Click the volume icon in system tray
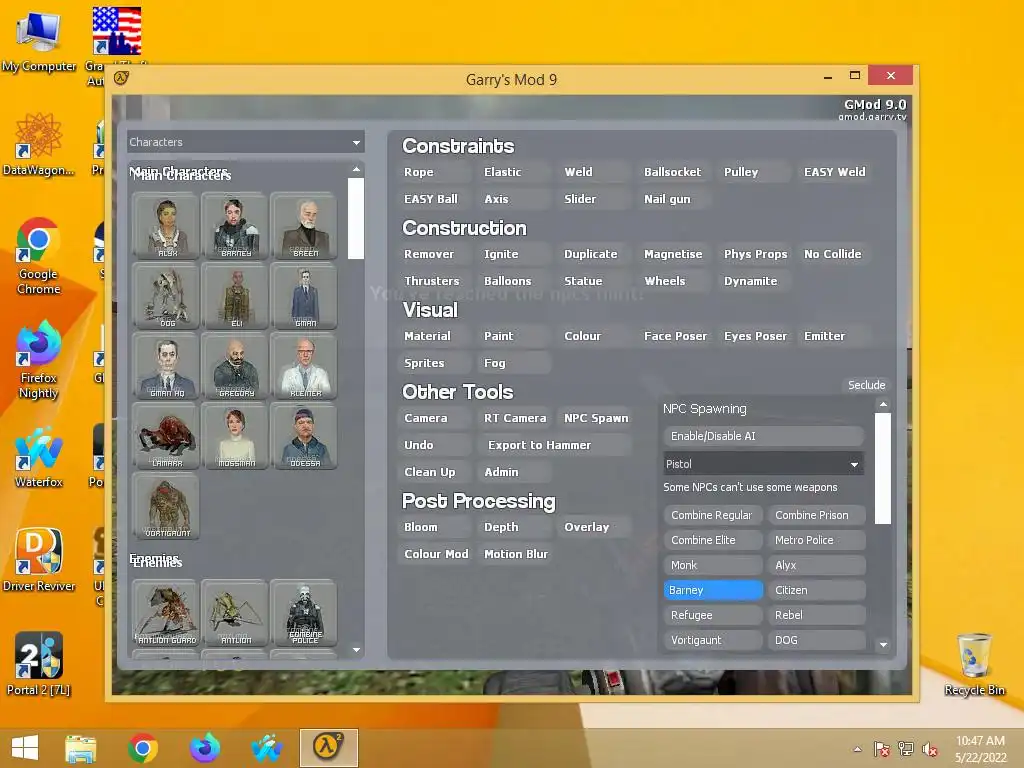The height and width of the screenshot is (768, 1024). pos(930,749)
